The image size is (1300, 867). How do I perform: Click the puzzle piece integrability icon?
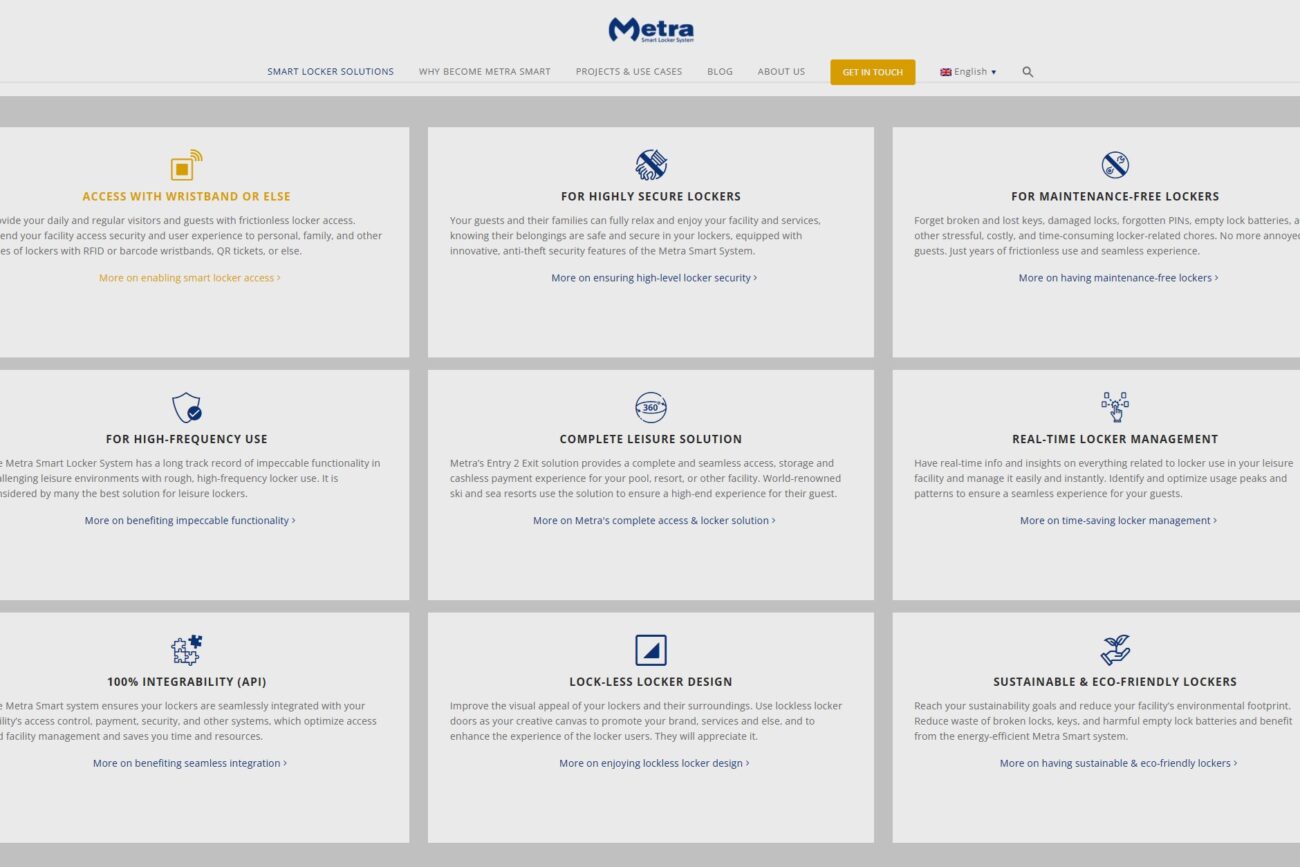click(186, 650)
